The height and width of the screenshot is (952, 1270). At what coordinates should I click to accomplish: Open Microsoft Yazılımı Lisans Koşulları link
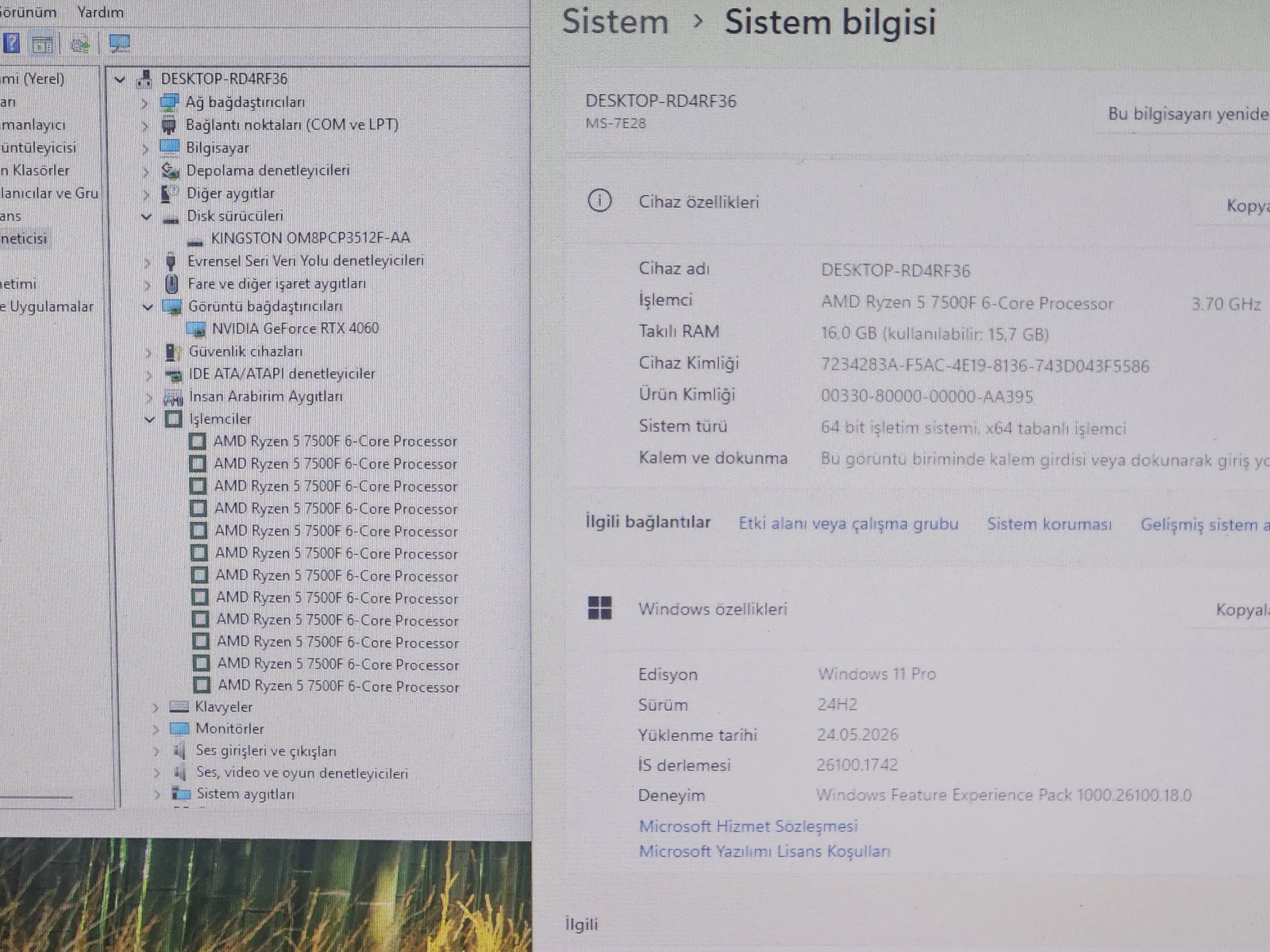coord(764,851)
